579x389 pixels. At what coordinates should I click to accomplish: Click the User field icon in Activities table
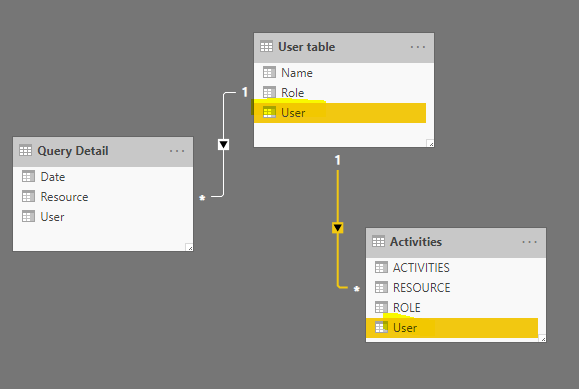381,327
